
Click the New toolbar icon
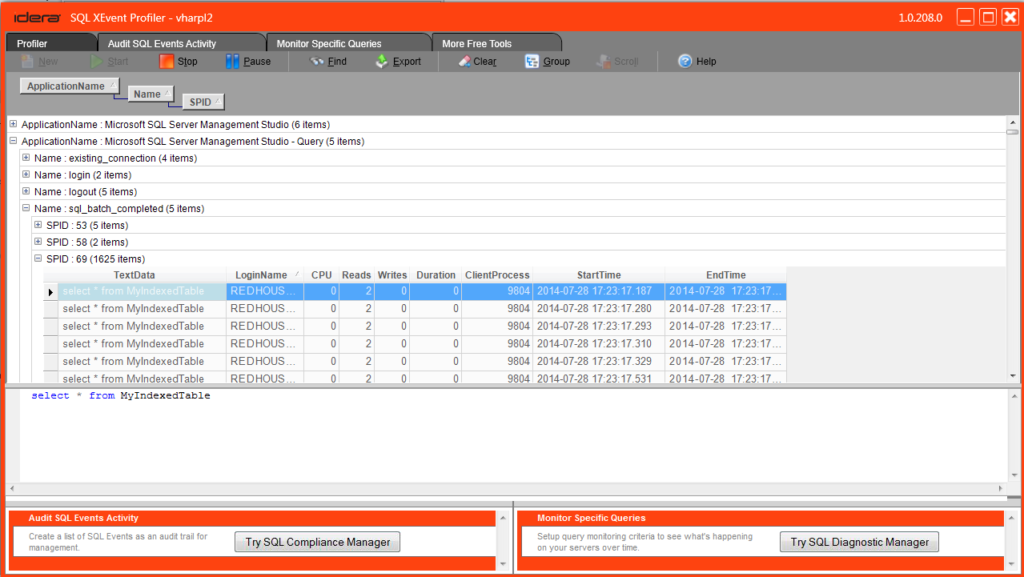coord(27,61)
